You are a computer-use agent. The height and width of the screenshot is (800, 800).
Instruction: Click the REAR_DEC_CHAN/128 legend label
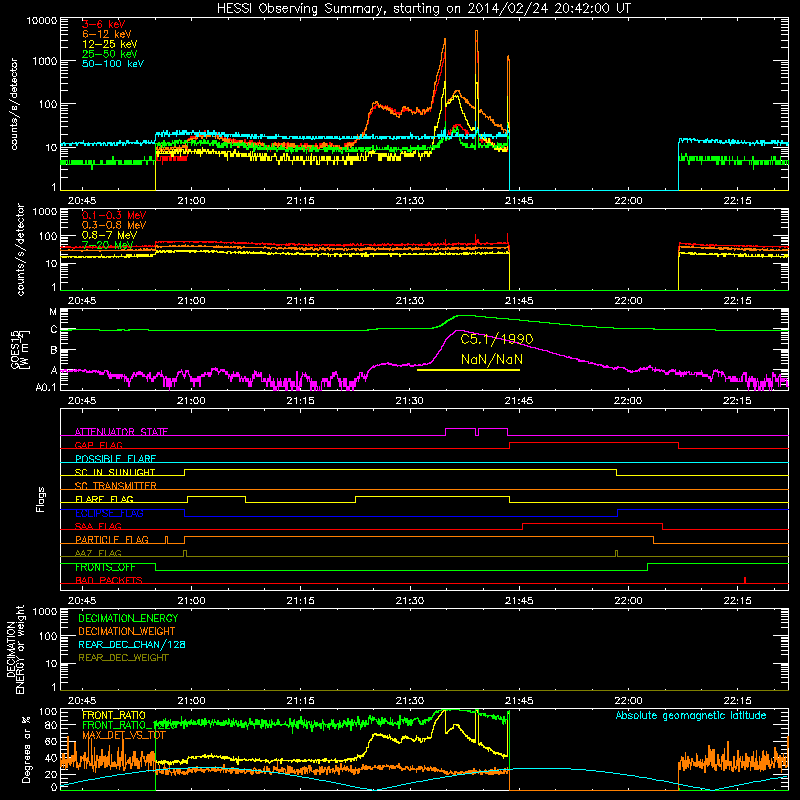click(x=132, y=645)
